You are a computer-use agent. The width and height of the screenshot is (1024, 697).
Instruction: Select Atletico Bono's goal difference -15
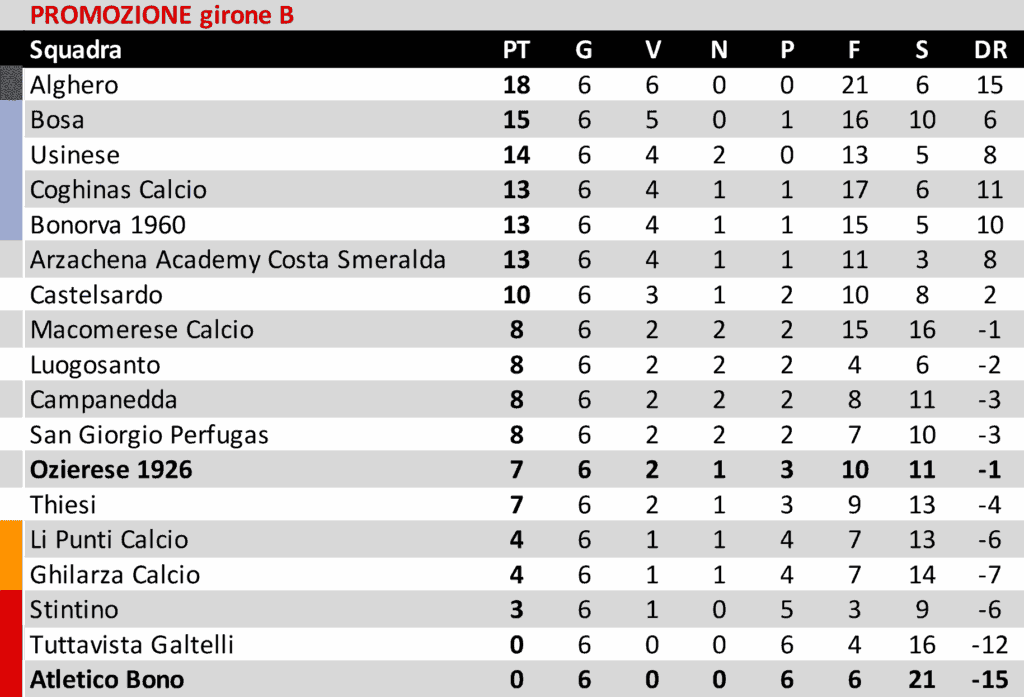pyautogui.click(x=989, y=680)
